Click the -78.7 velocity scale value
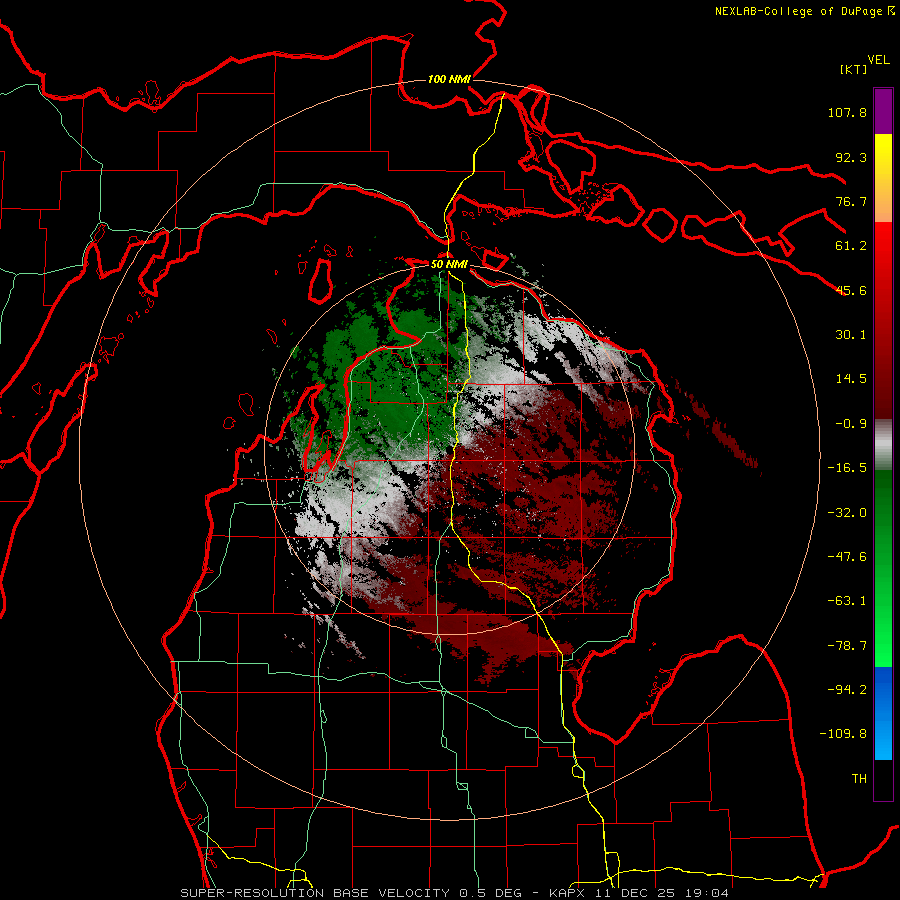This screenshot has width=900, height=900. coord(847,646)
